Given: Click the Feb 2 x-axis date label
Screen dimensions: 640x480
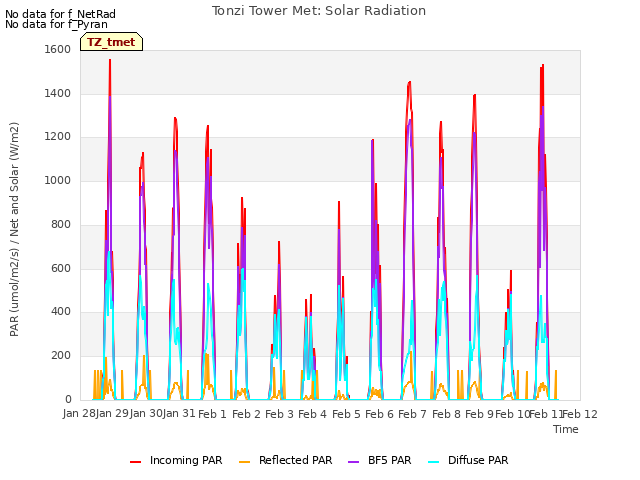Looking at the screenshot, I should point(246,414).
